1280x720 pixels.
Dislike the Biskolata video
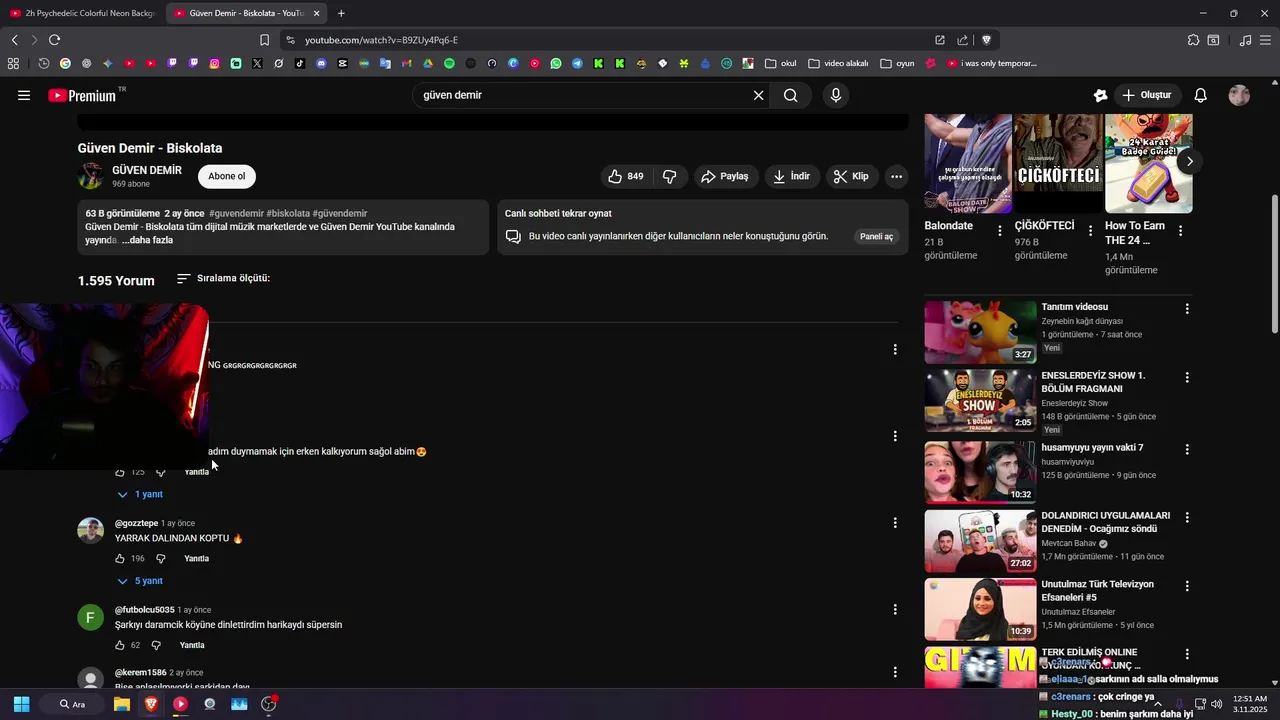[x=670, y=176]
